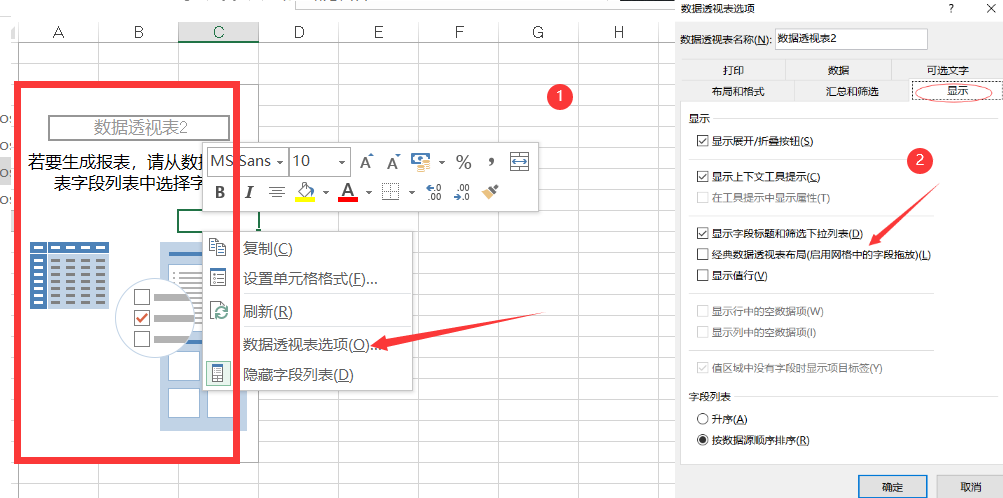1003x498 pixels.
Task: Click the borders icon in mini toolbar
Action: pyautogui.click(x=391, y=192)
